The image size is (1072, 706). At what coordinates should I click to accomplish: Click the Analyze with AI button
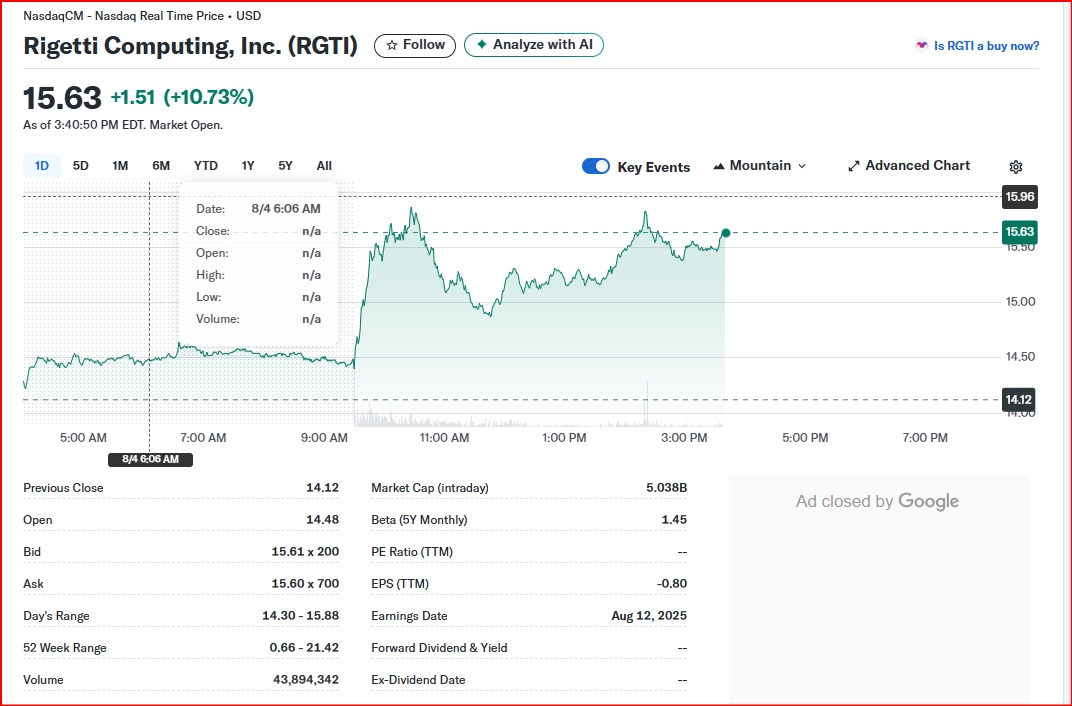[x=533, y=45]
